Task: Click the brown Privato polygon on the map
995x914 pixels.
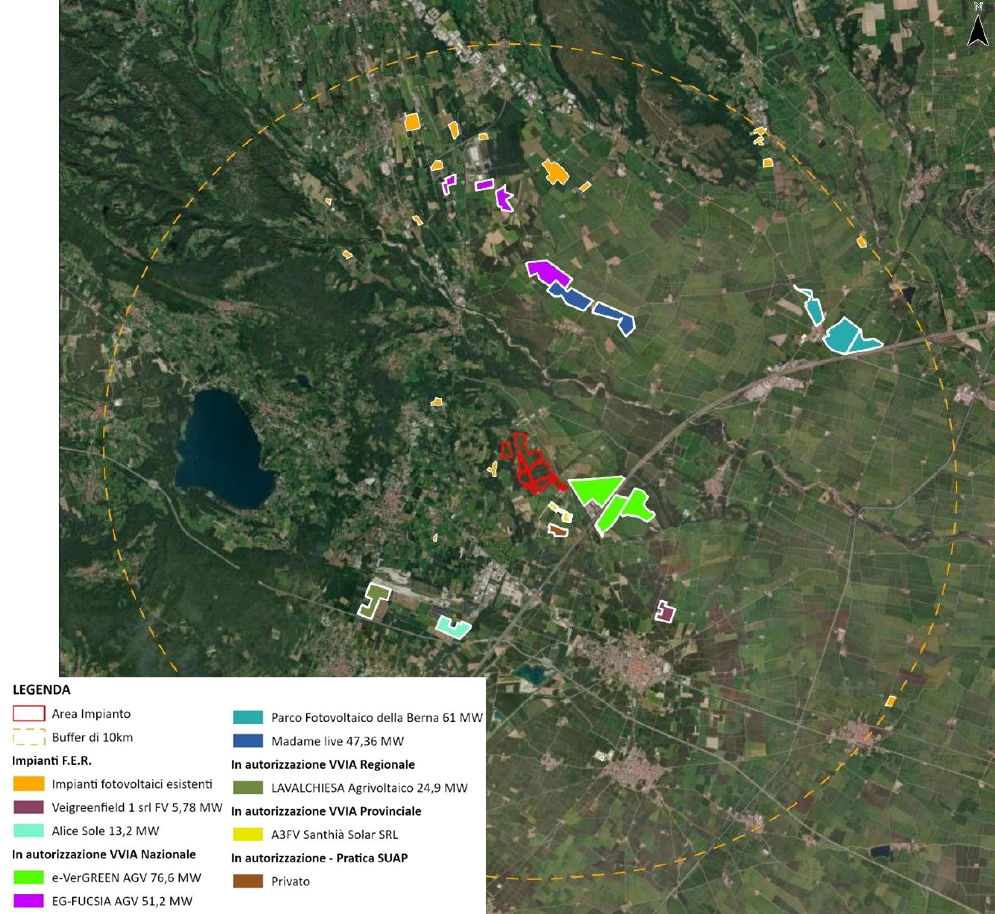Action: 558,530
